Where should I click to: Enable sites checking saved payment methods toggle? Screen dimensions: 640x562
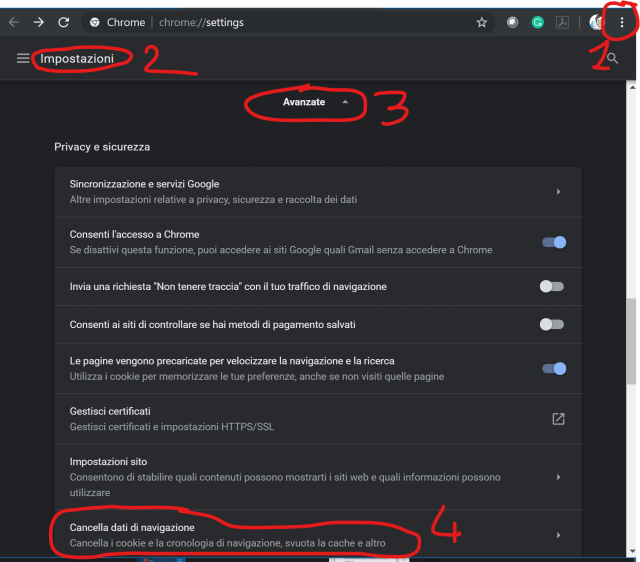pos(551,324)
